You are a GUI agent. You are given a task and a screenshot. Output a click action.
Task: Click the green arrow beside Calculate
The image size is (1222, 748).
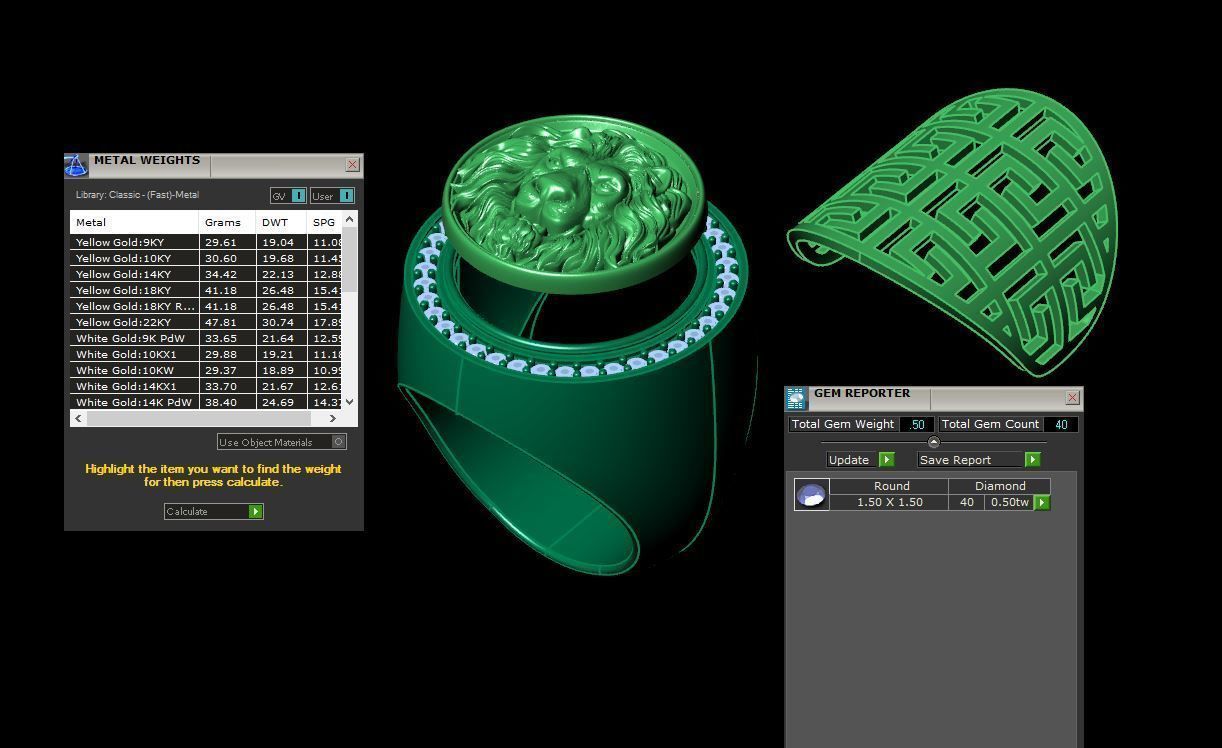[256, 511]
